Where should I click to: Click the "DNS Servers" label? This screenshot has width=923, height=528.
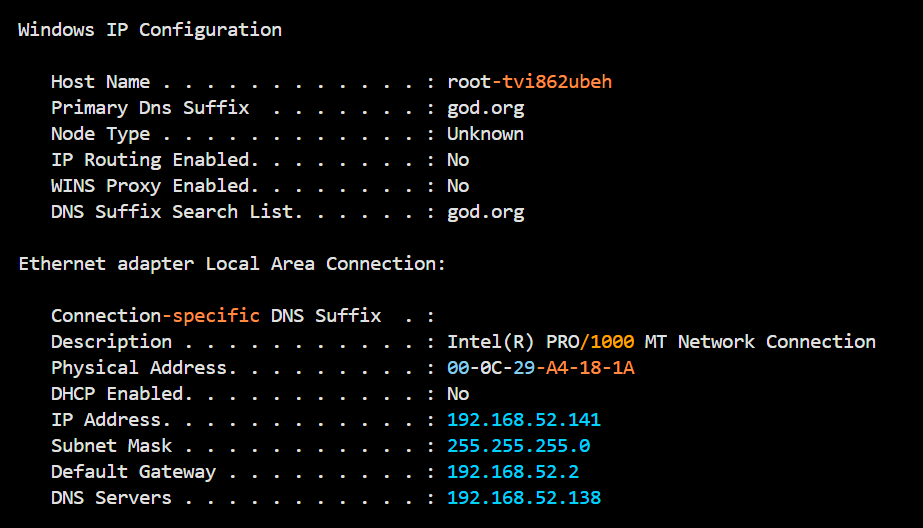point(111,498)
